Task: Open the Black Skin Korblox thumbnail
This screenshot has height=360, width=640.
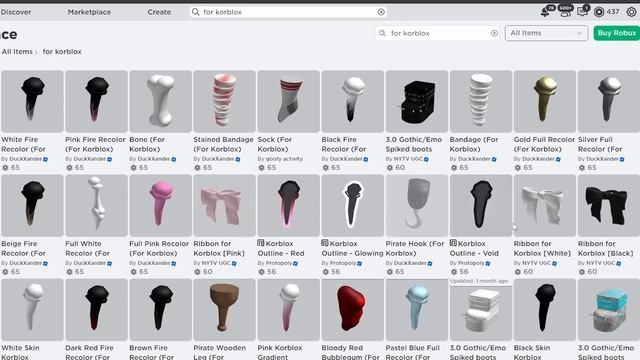Action: 545,310
